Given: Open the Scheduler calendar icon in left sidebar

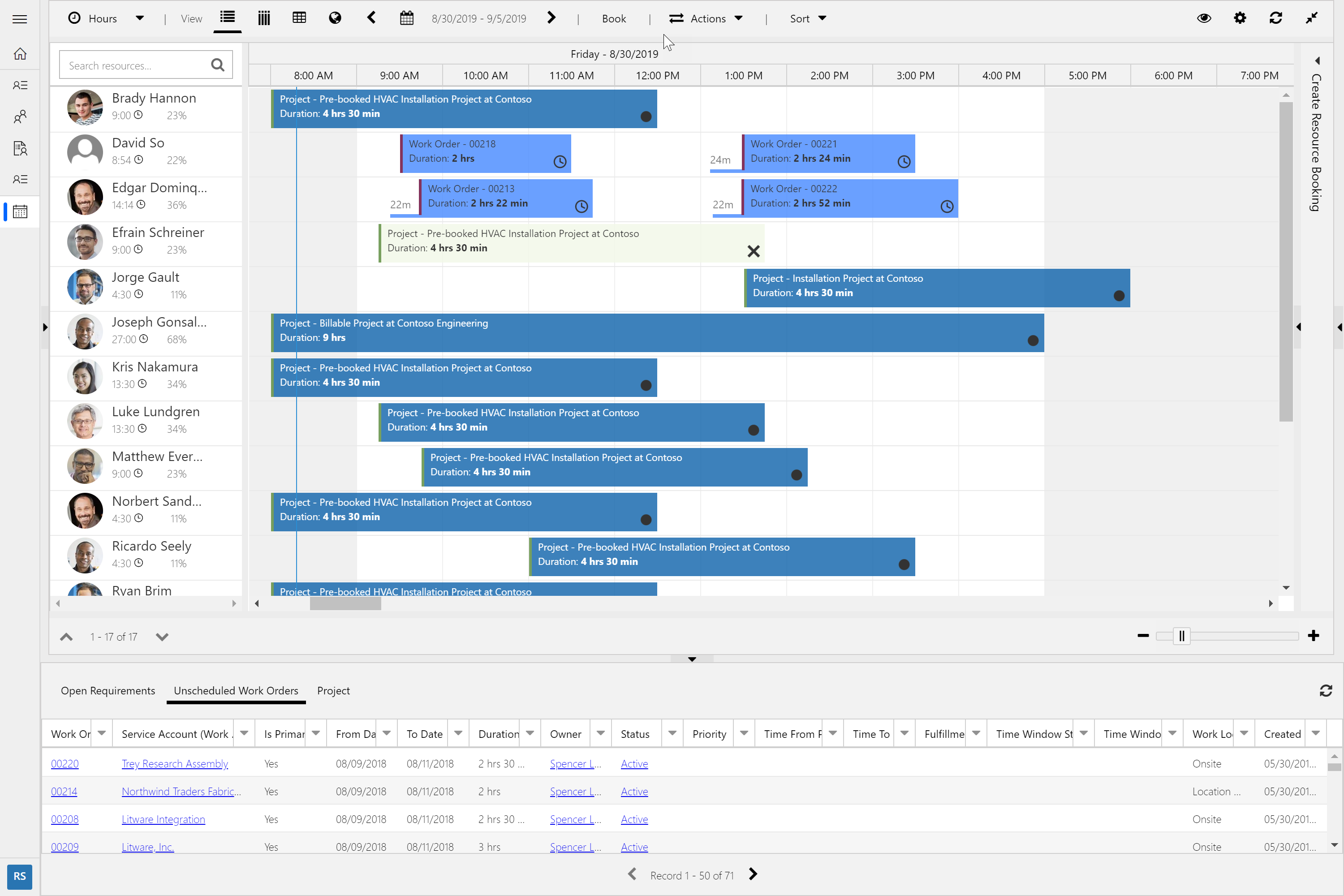Looking at the screenshot, I should [20, 211].
